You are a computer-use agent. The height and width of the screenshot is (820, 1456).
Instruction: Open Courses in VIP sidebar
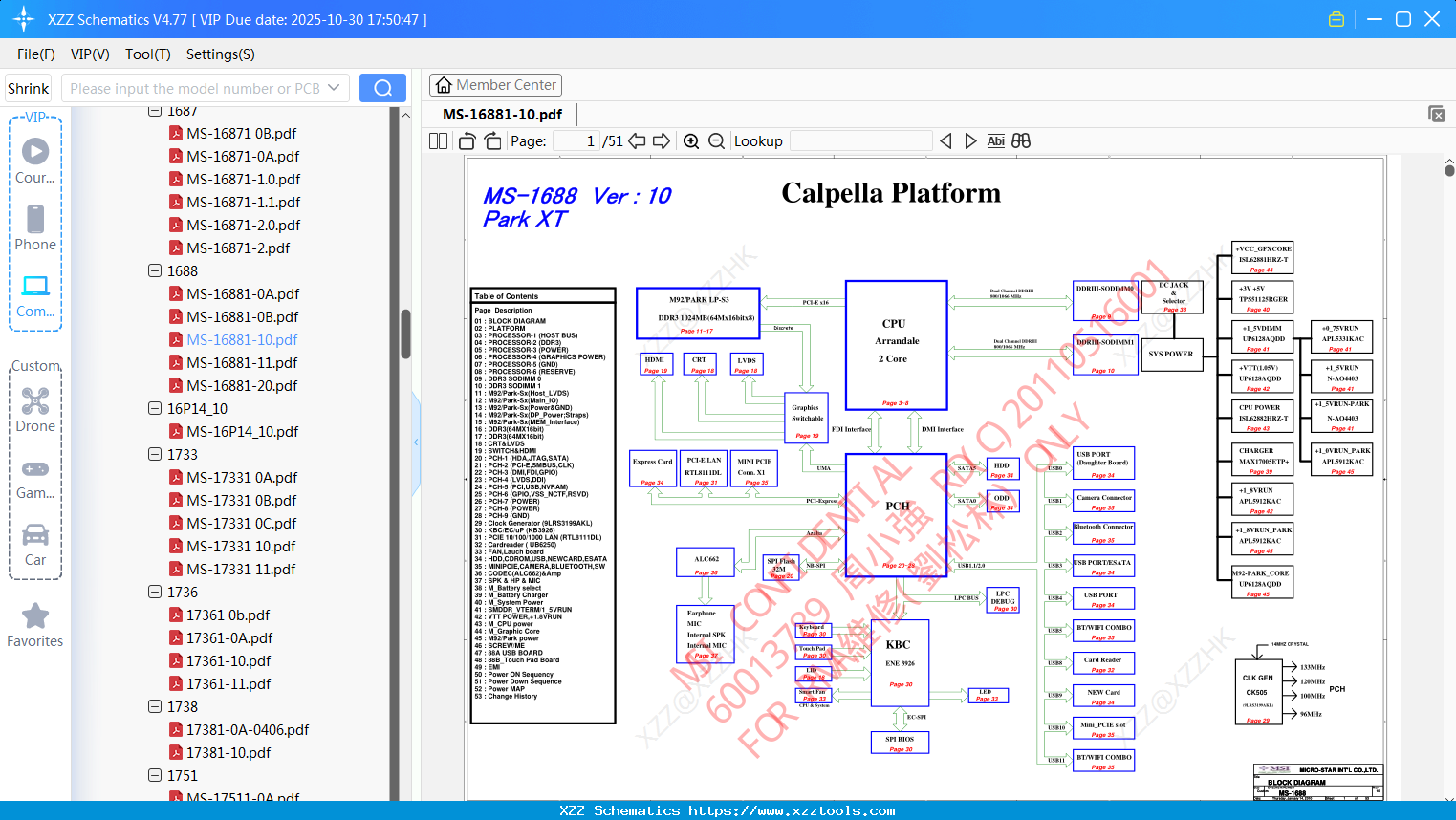click(35, 161)
